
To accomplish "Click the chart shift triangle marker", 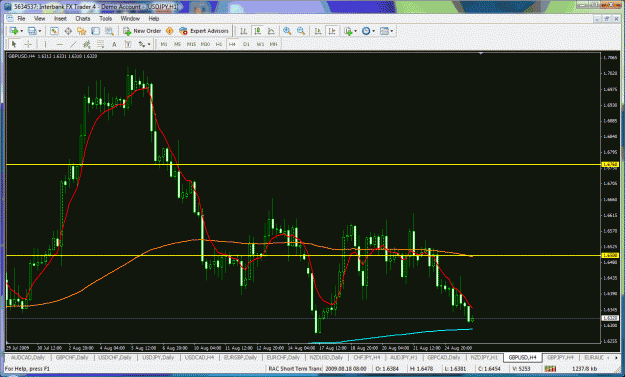I will [x=481, y=53].
